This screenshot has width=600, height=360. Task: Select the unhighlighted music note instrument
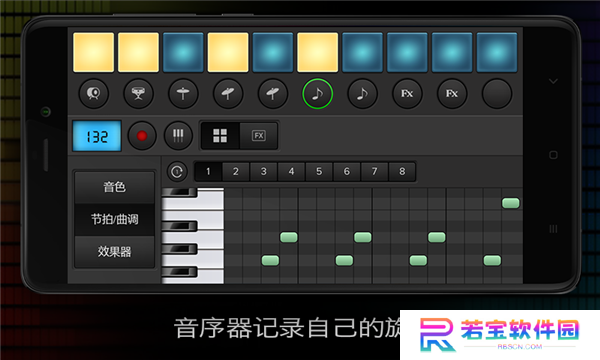coord(362,93)
